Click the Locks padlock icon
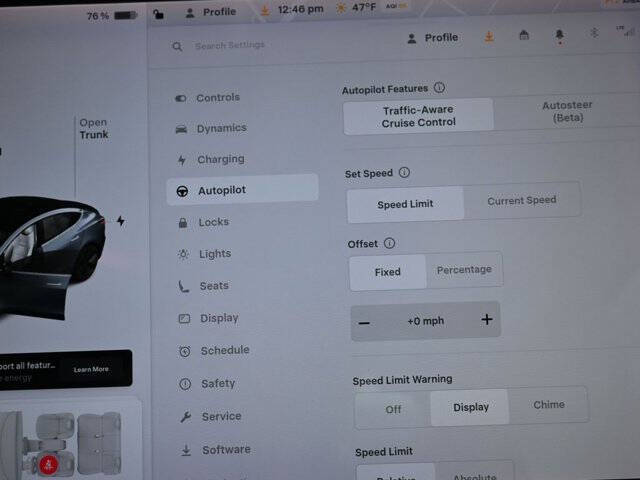Screen dimensions: 640x480 coord(183,223)
